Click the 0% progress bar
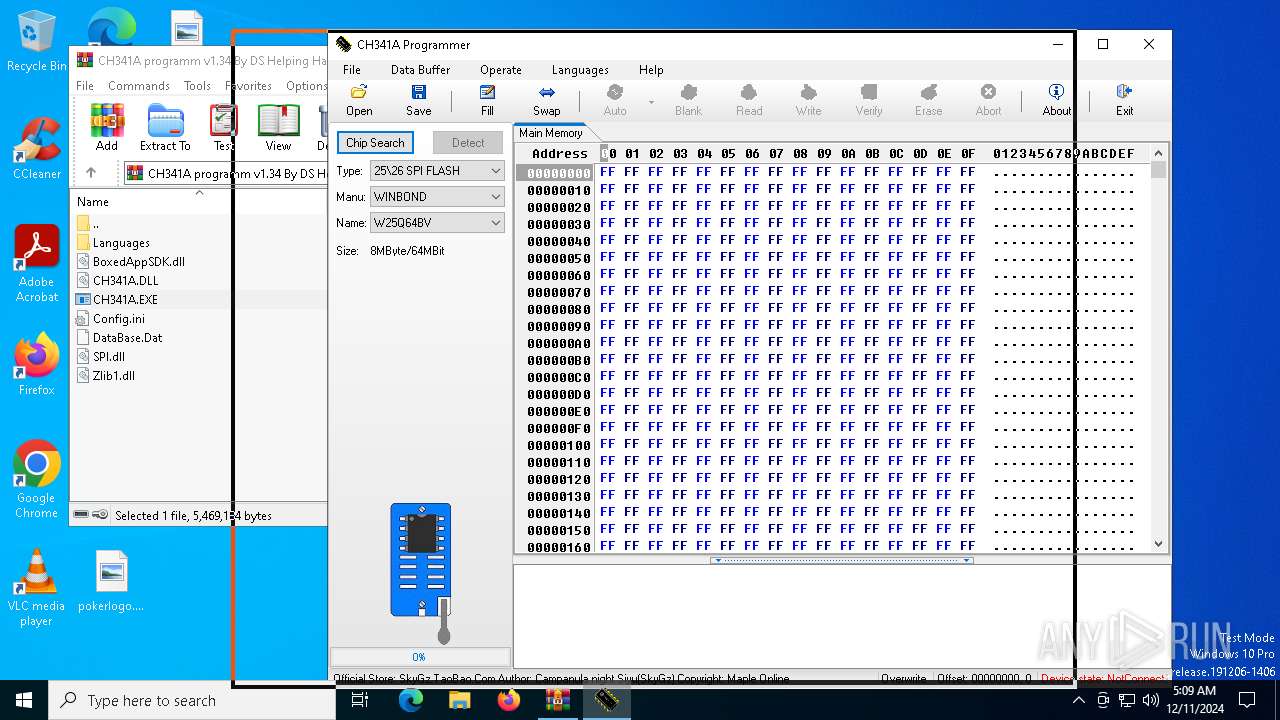This screenshot has width=1280, height=720. point(420,657)
